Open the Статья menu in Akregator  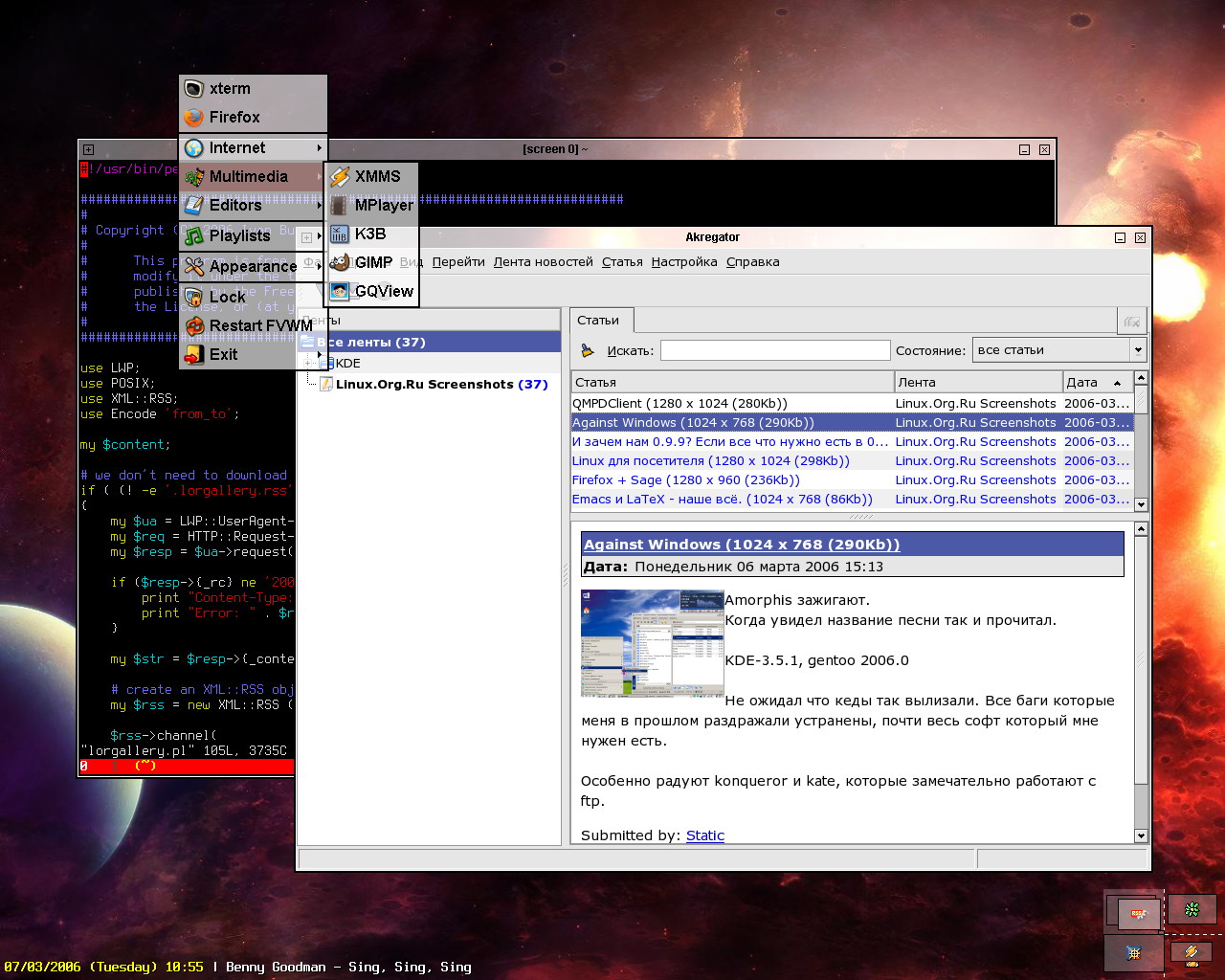click(x=622, y=262)
